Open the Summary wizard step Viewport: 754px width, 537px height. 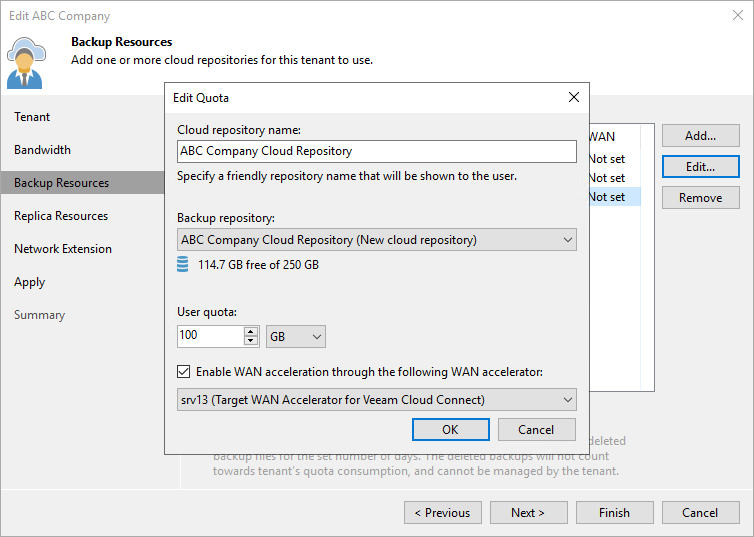coord(39,315)
